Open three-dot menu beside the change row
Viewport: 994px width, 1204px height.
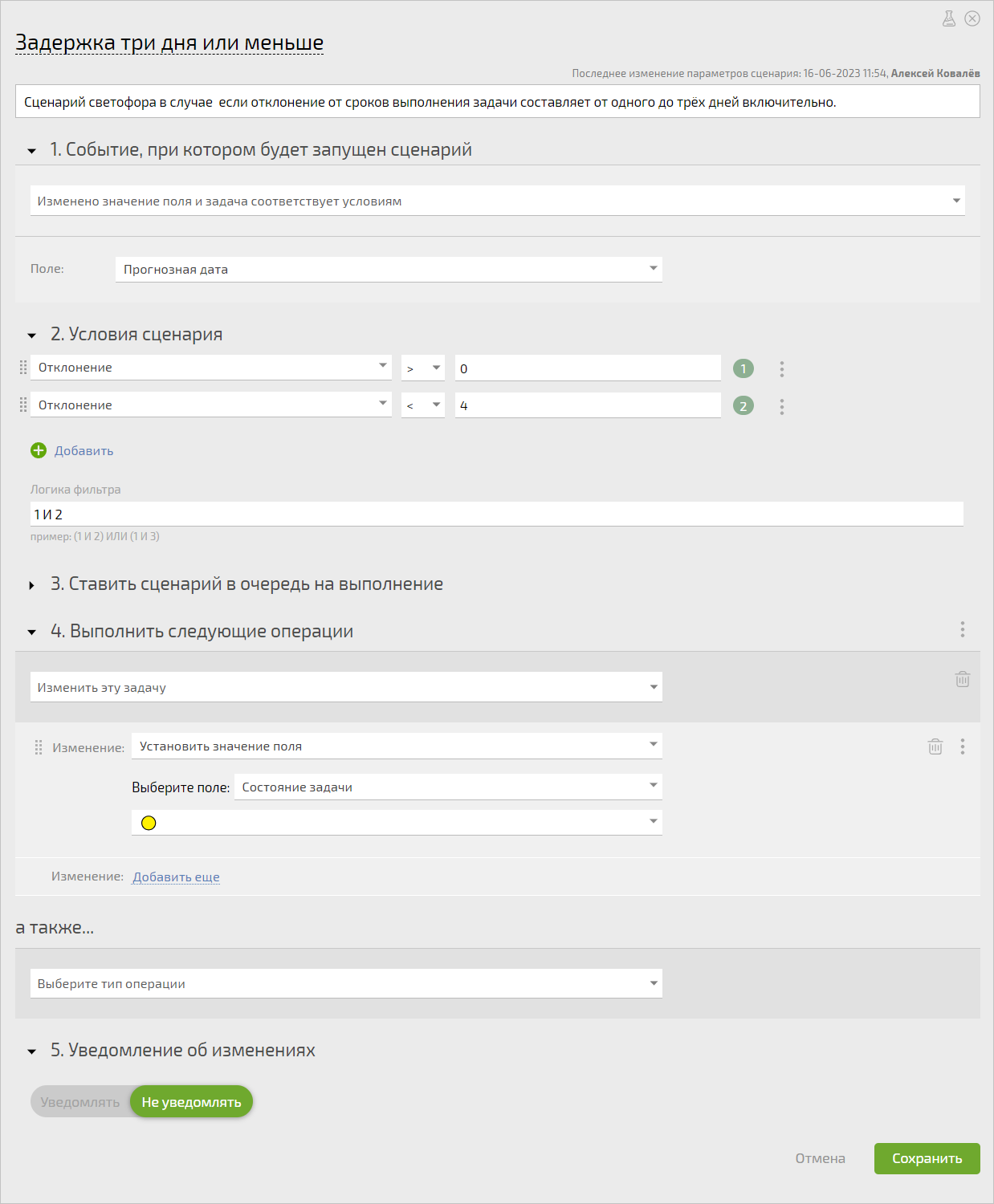[x=962, y=746]
